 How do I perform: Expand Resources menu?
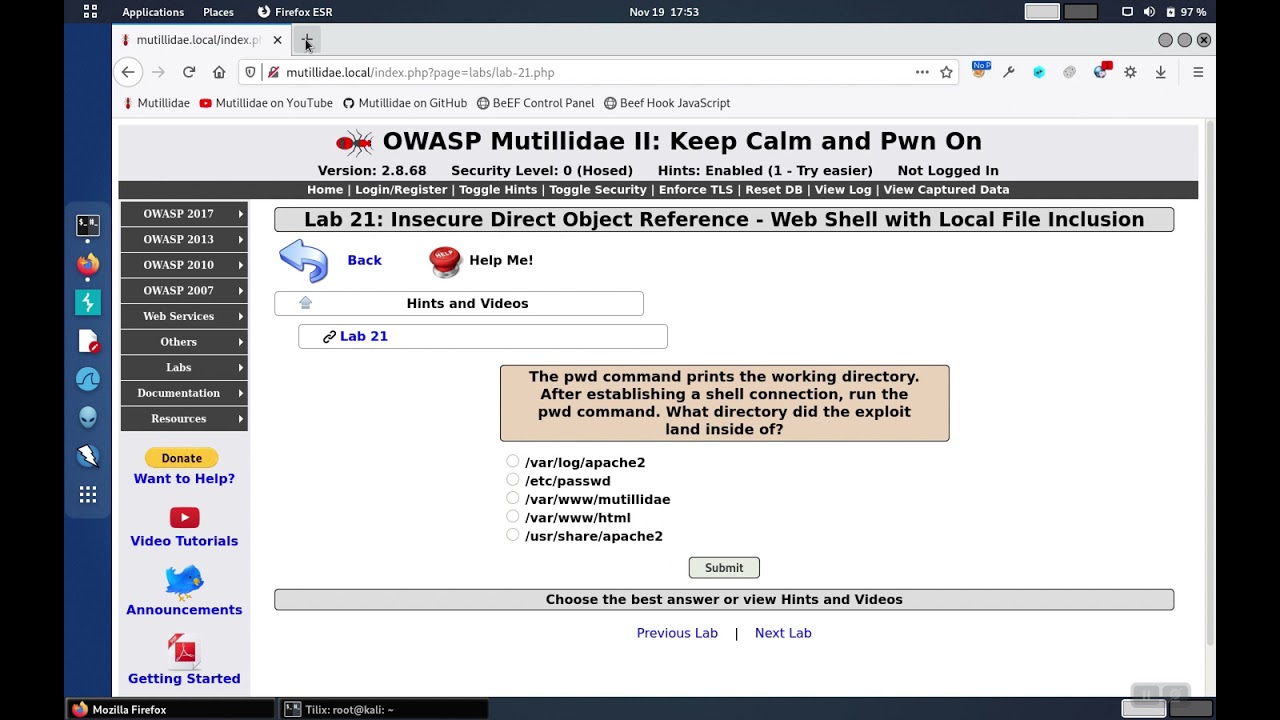coord(184,419)
